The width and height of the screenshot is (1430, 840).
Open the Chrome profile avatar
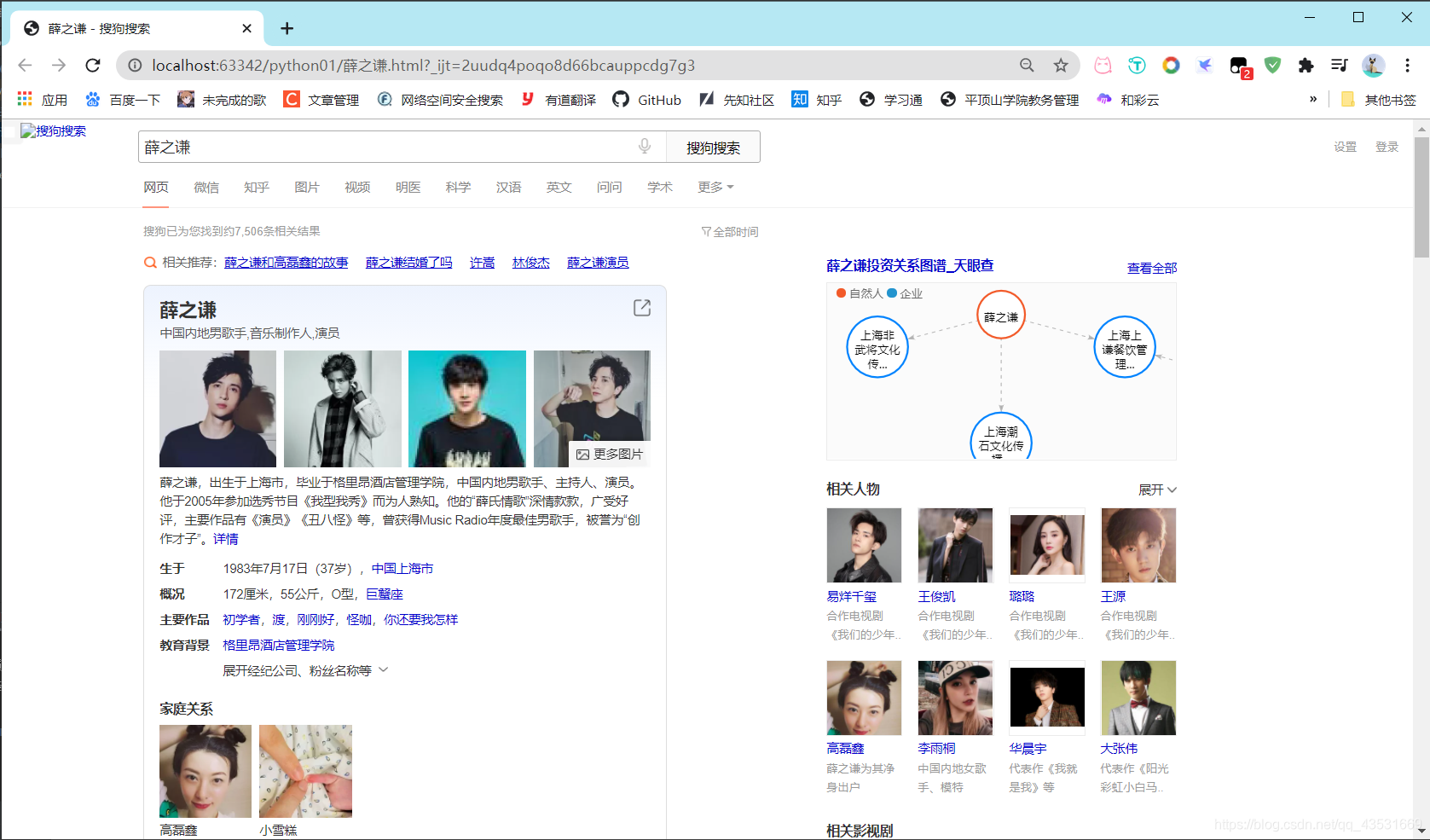[1373, 66]
